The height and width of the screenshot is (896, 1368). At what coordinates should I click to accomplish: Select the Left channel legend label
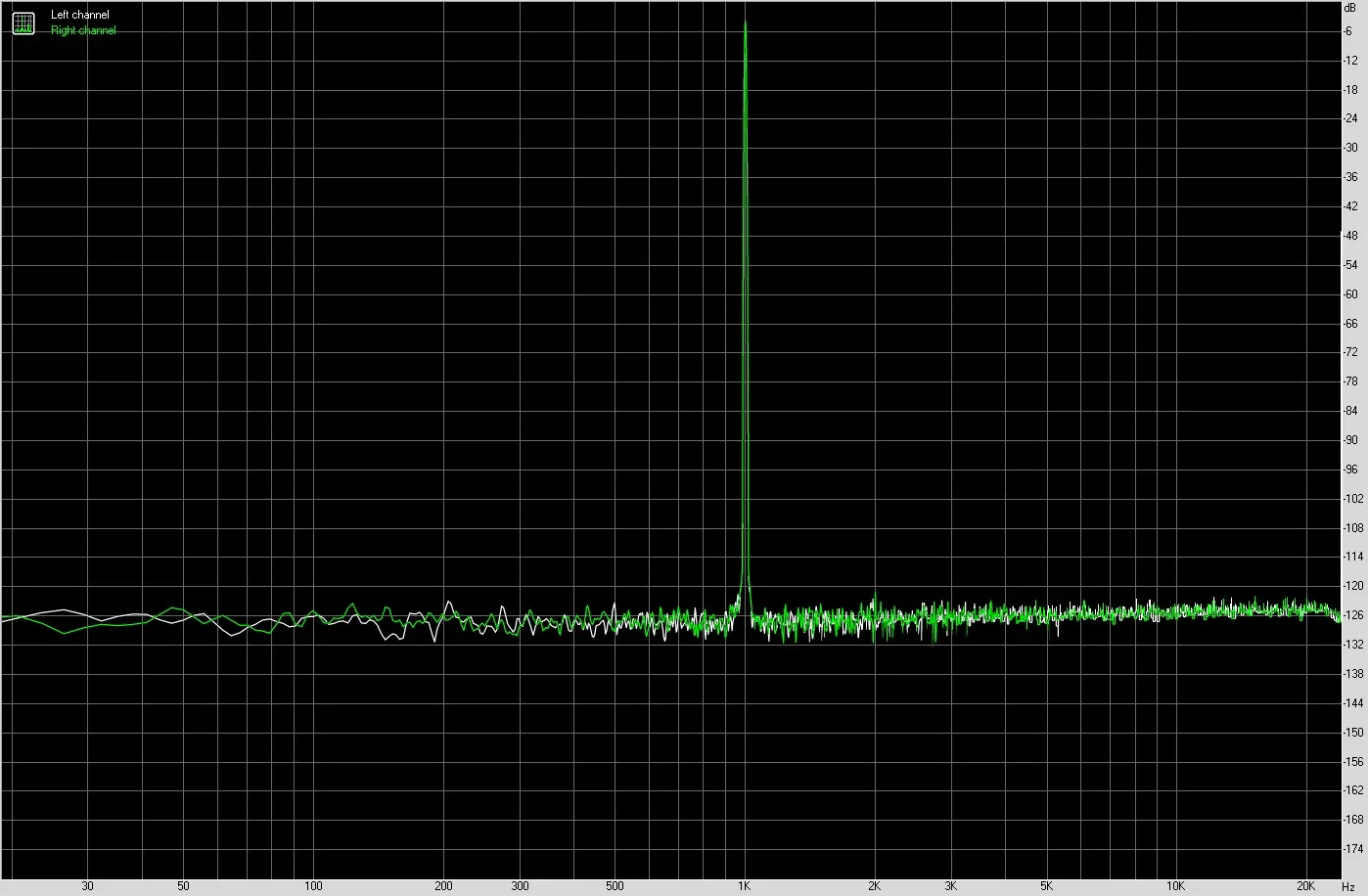point(80,16)
